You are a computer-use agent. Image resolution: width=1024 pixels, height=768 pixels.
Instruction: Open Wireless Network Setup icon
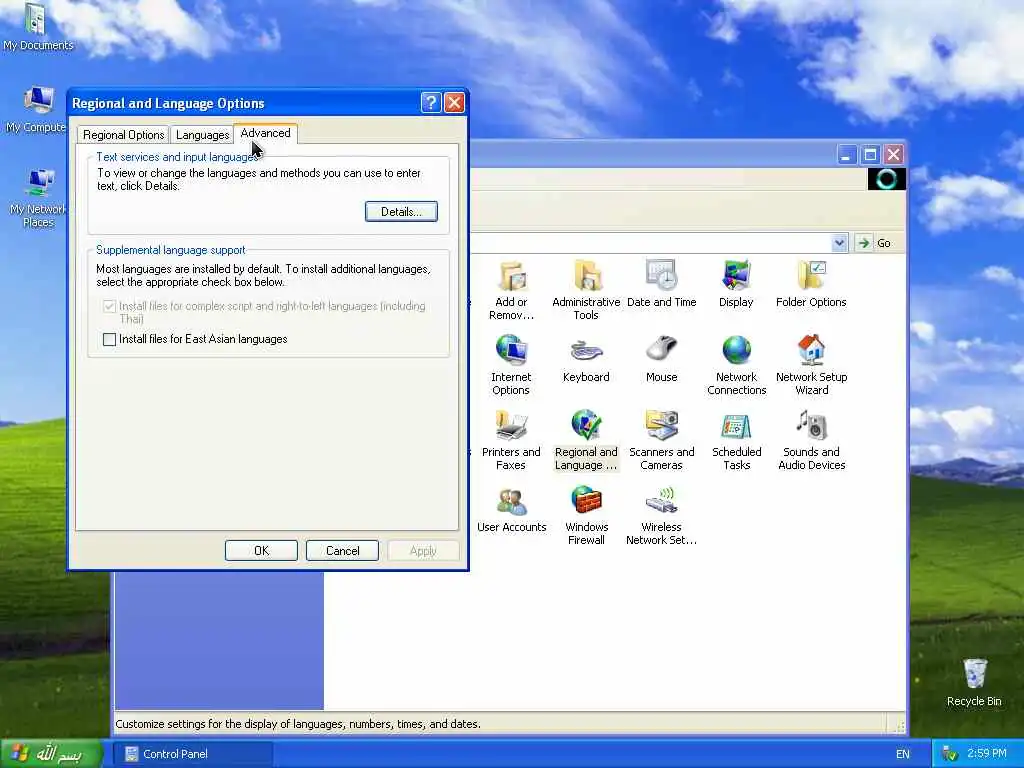662,502
